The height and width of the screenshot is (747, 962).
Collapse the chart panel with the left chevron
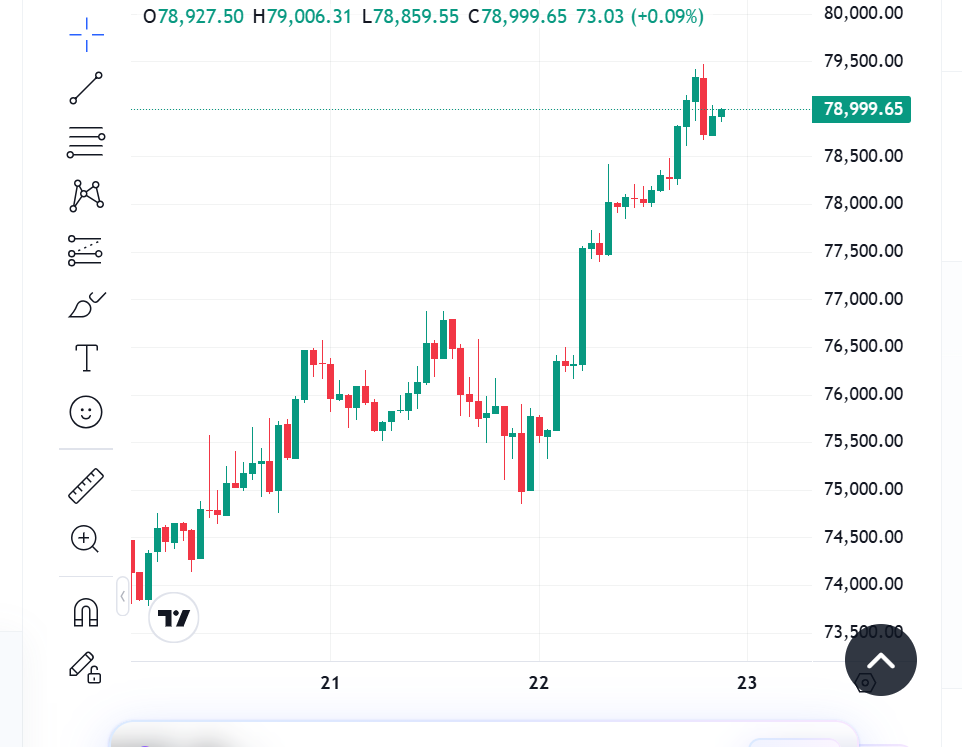pyautogui.click(x=122, y=596)
